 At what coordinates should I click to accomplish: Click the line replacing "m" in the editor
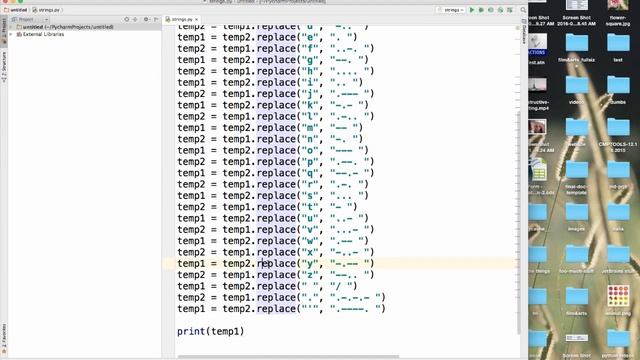coord(270,128)
